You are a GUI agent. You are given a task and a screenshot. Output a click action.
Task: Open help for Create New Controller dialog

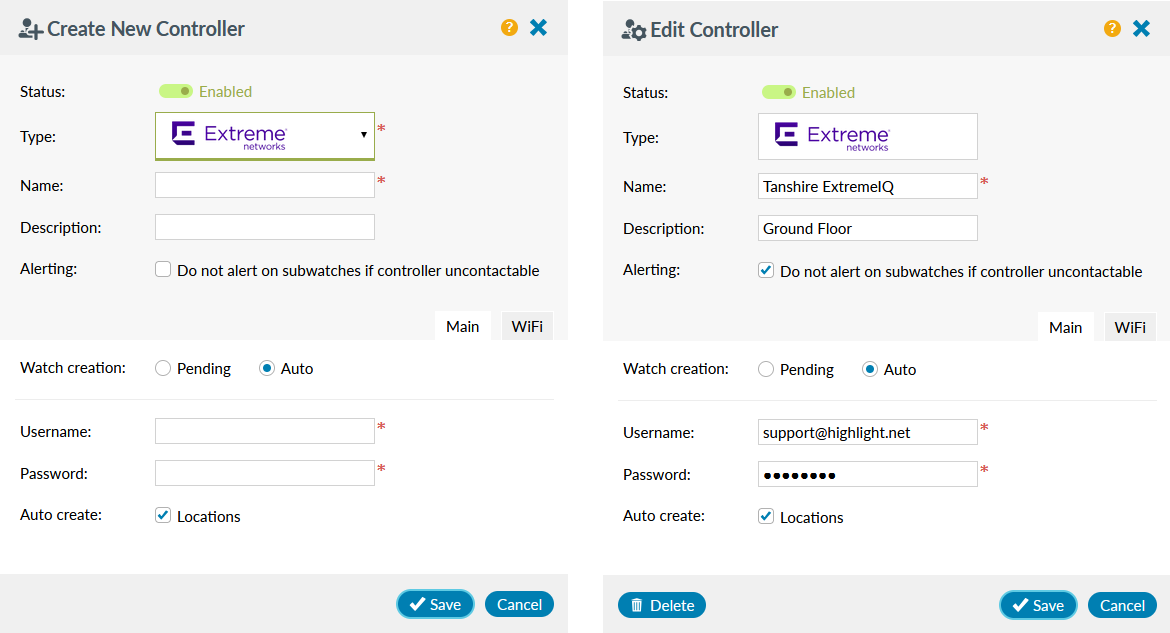coord(509,28)
